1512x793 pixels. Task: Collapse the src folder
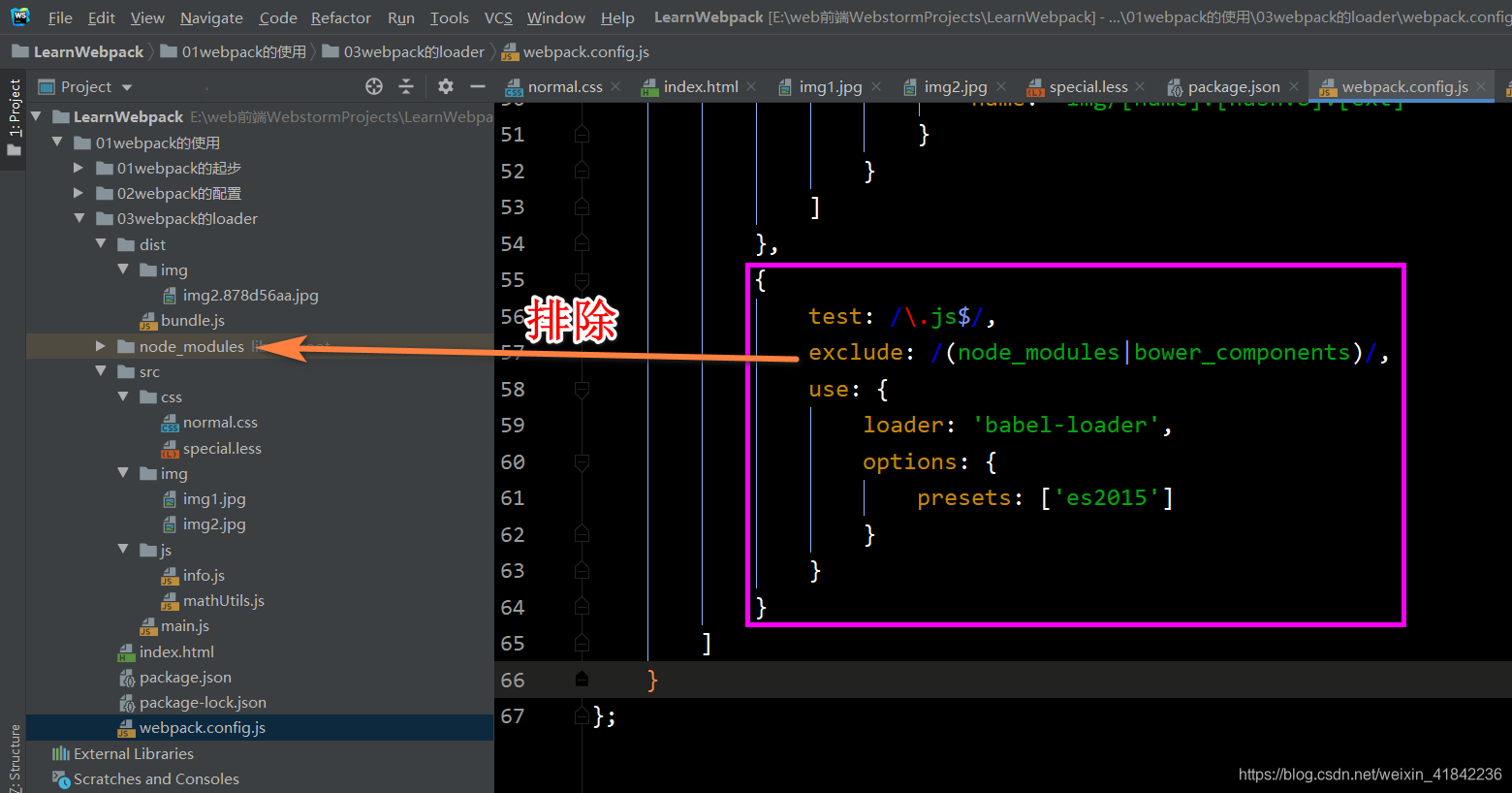click(101, 371)
